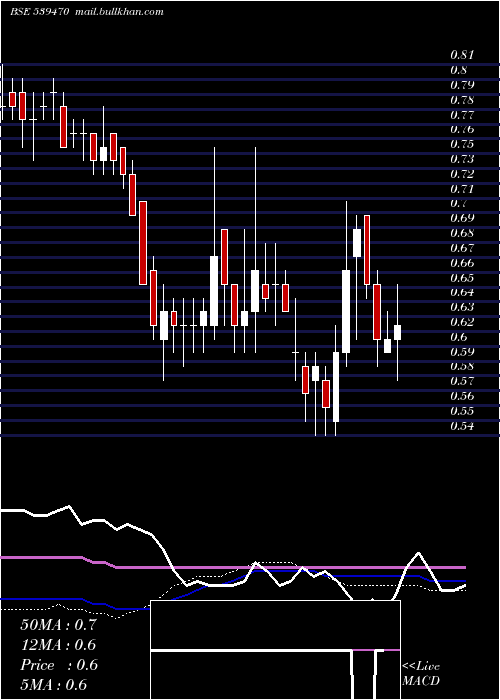
Task: Click the BSE 539470 ticker label
Action: point(39,12)
